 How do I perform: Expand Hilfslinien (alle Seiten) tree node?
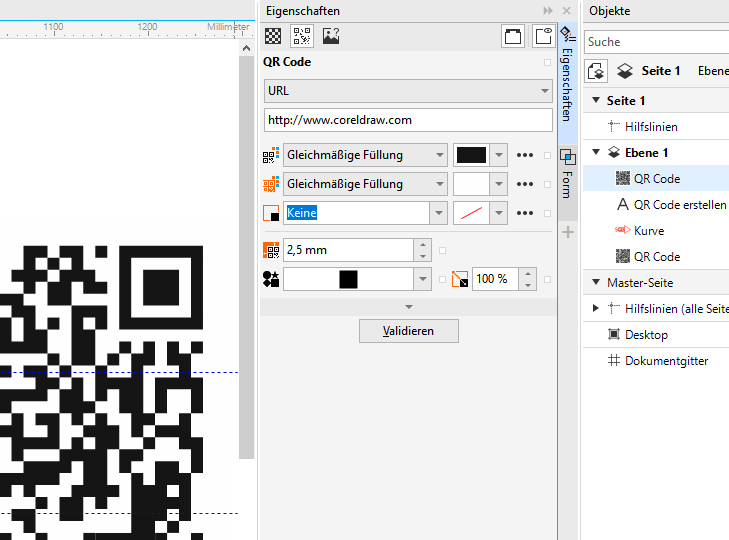(597, 309)
